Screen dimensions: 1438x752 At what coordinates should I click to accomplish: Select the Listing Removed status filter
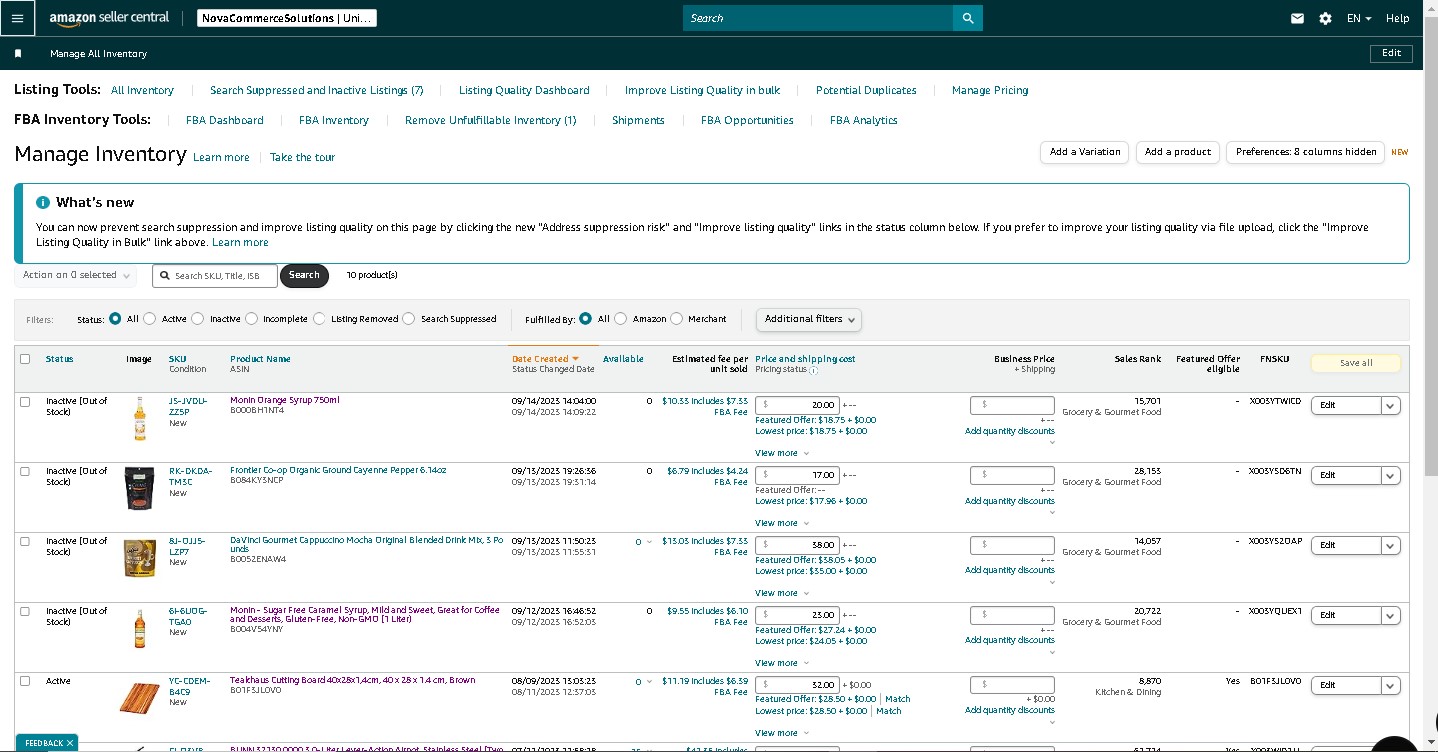coord(319,319)
